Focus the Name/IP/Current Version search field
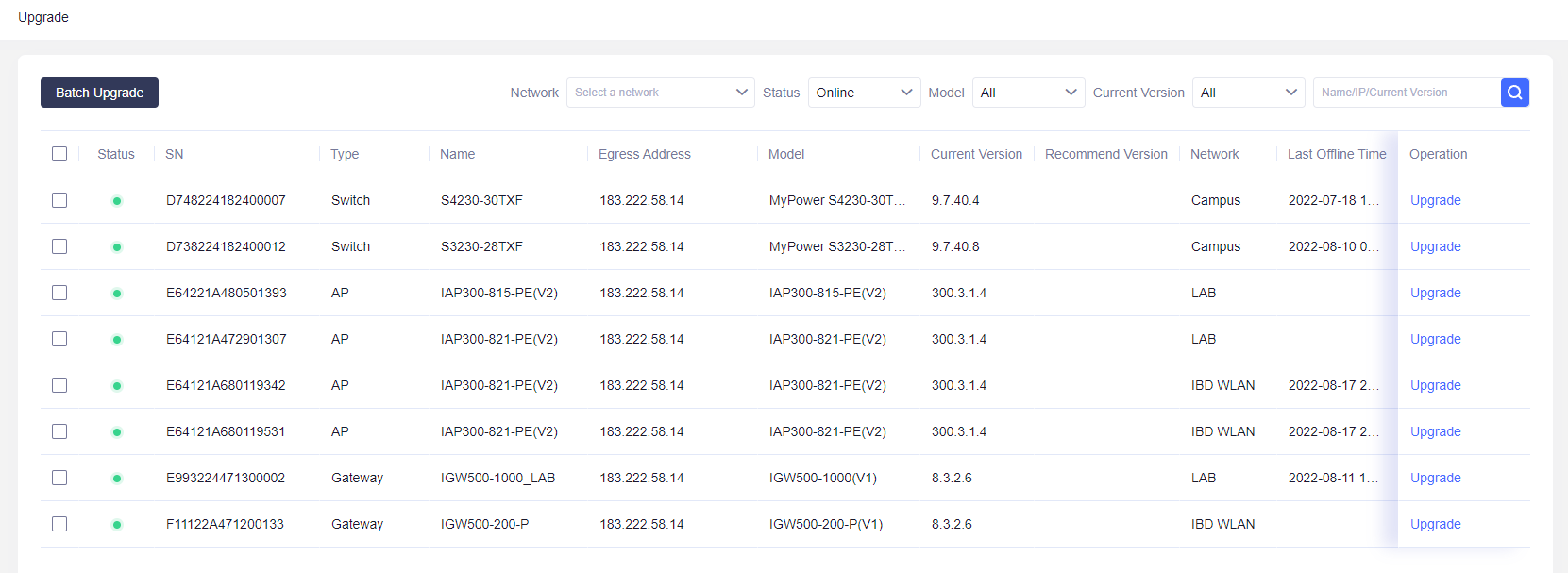The height and width of the screenshot is (573, 1568). 1407,93
